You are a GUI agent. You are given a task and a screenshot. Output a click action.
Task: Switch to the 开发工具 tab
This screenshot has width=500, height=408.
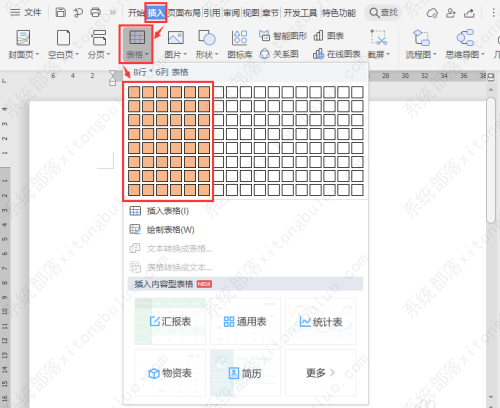click(300, 13)
